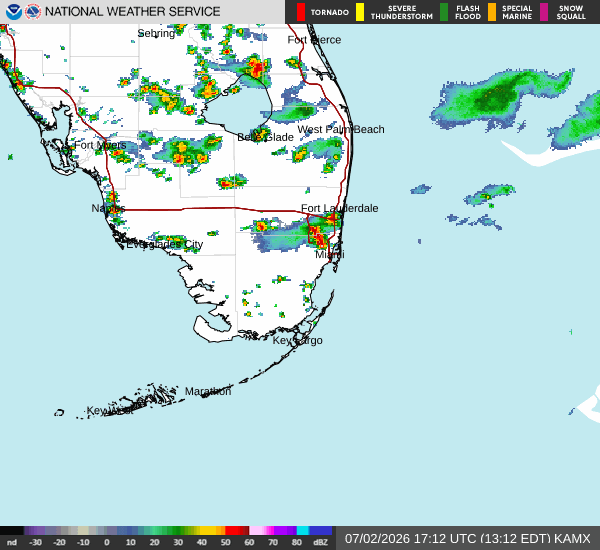Viewport: 600px width, 550px height.
Task: Click the Belle Glade city label
Action: (x=265, y=137)
